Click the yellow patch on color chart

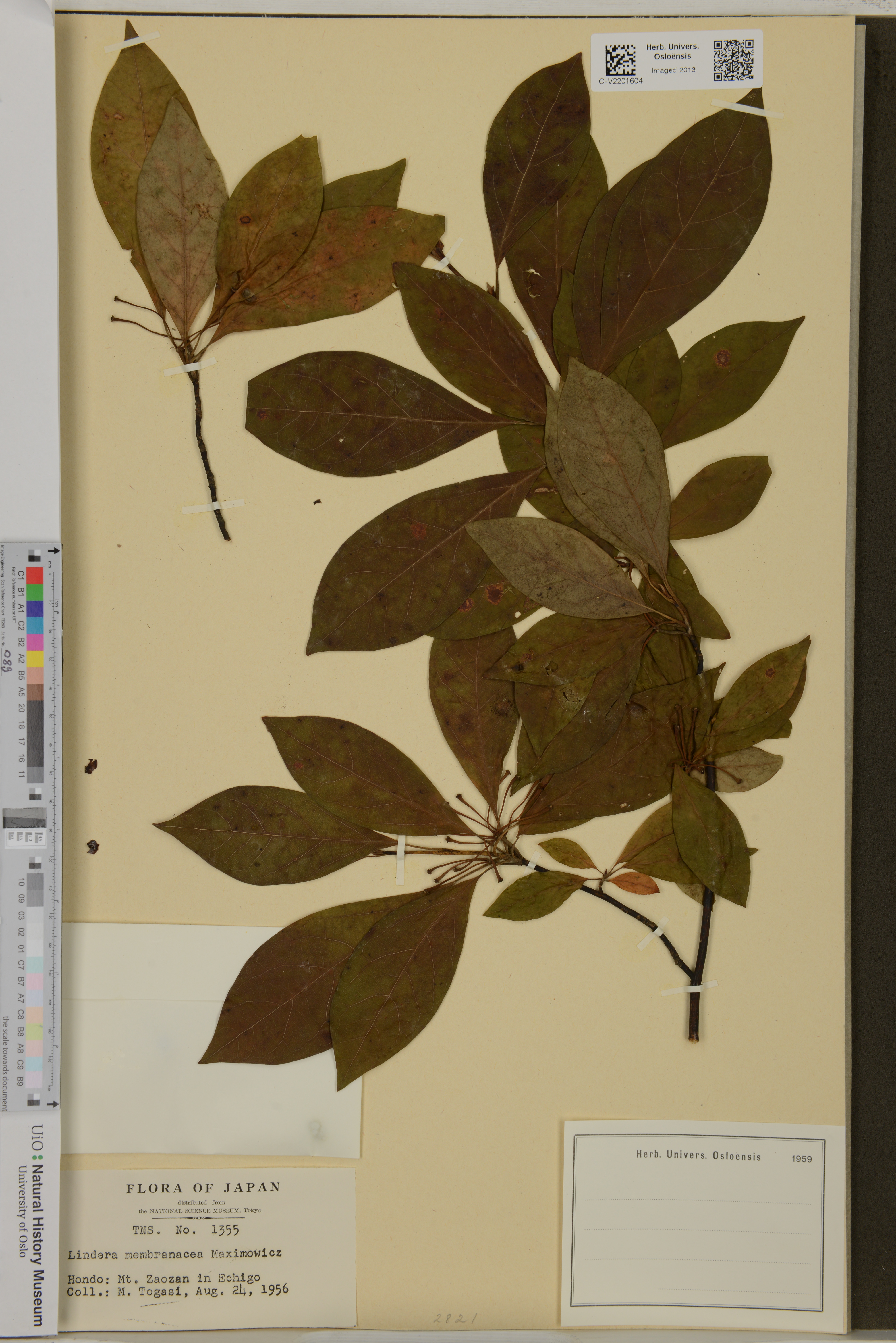coord(35,659)
